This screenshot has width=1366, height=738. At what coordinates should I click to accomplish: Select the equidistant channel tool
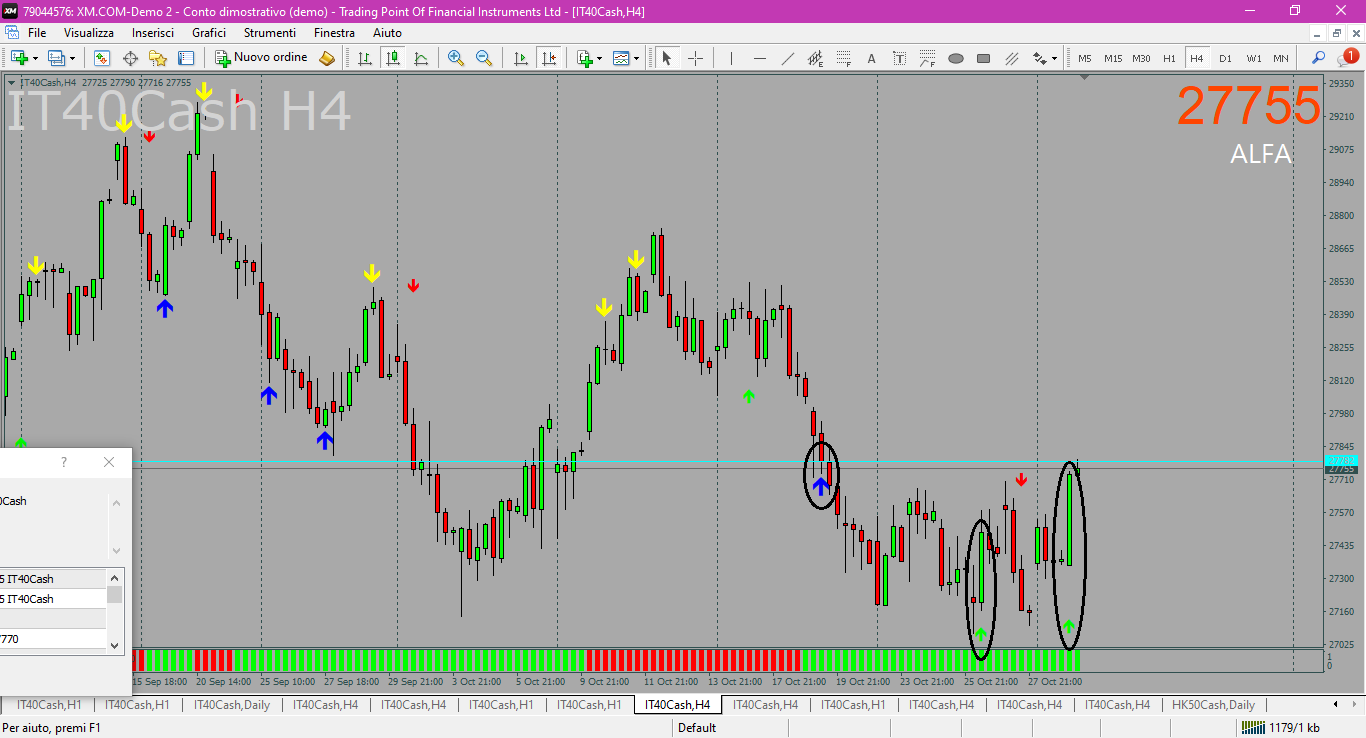[x=815, y=58]
